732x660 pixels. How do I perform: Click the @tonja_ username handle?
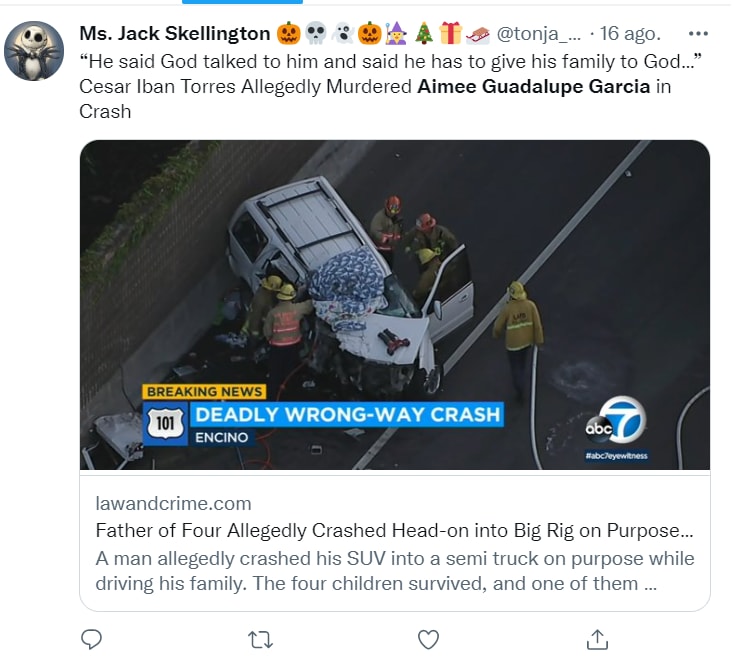click(538, 34)
